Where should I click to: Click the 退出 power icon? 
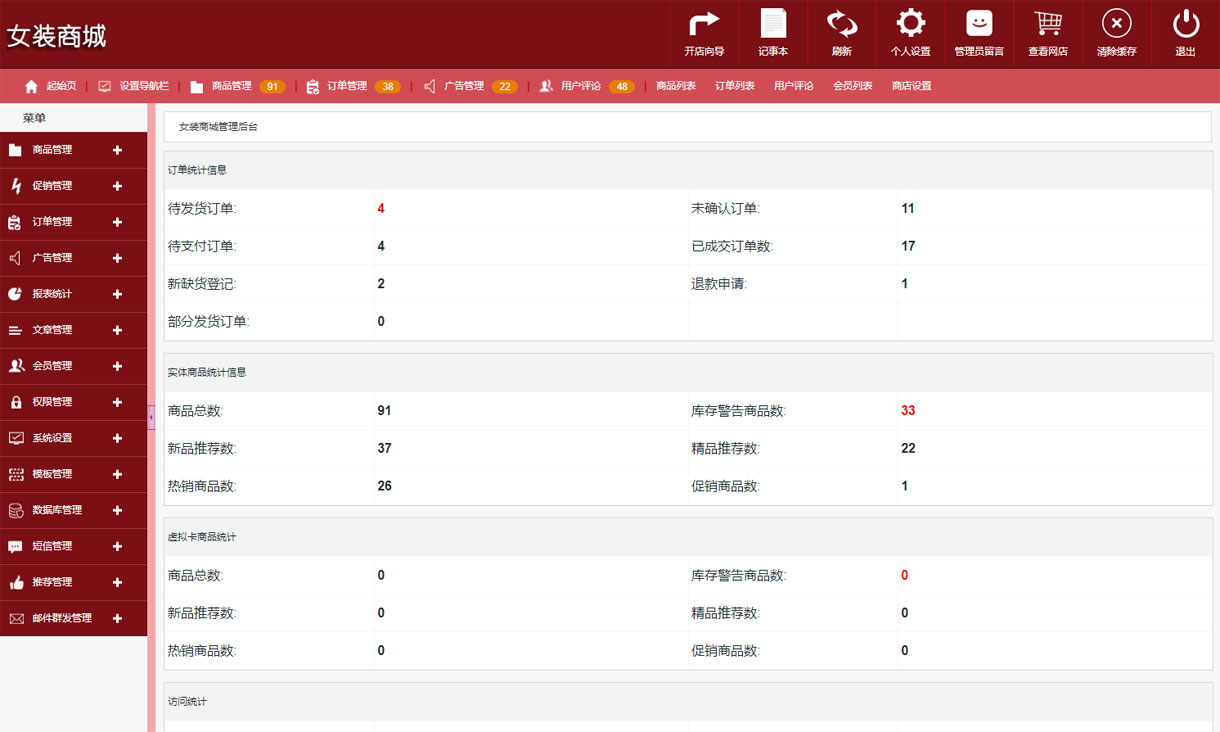tap(1185, 23)
